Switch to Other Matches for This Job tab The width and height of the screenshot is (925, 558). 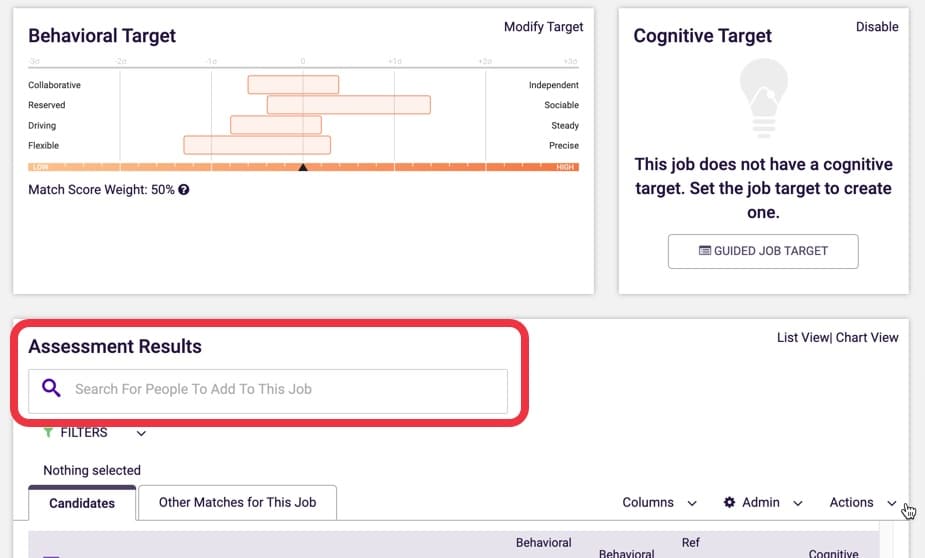(237, 503)
